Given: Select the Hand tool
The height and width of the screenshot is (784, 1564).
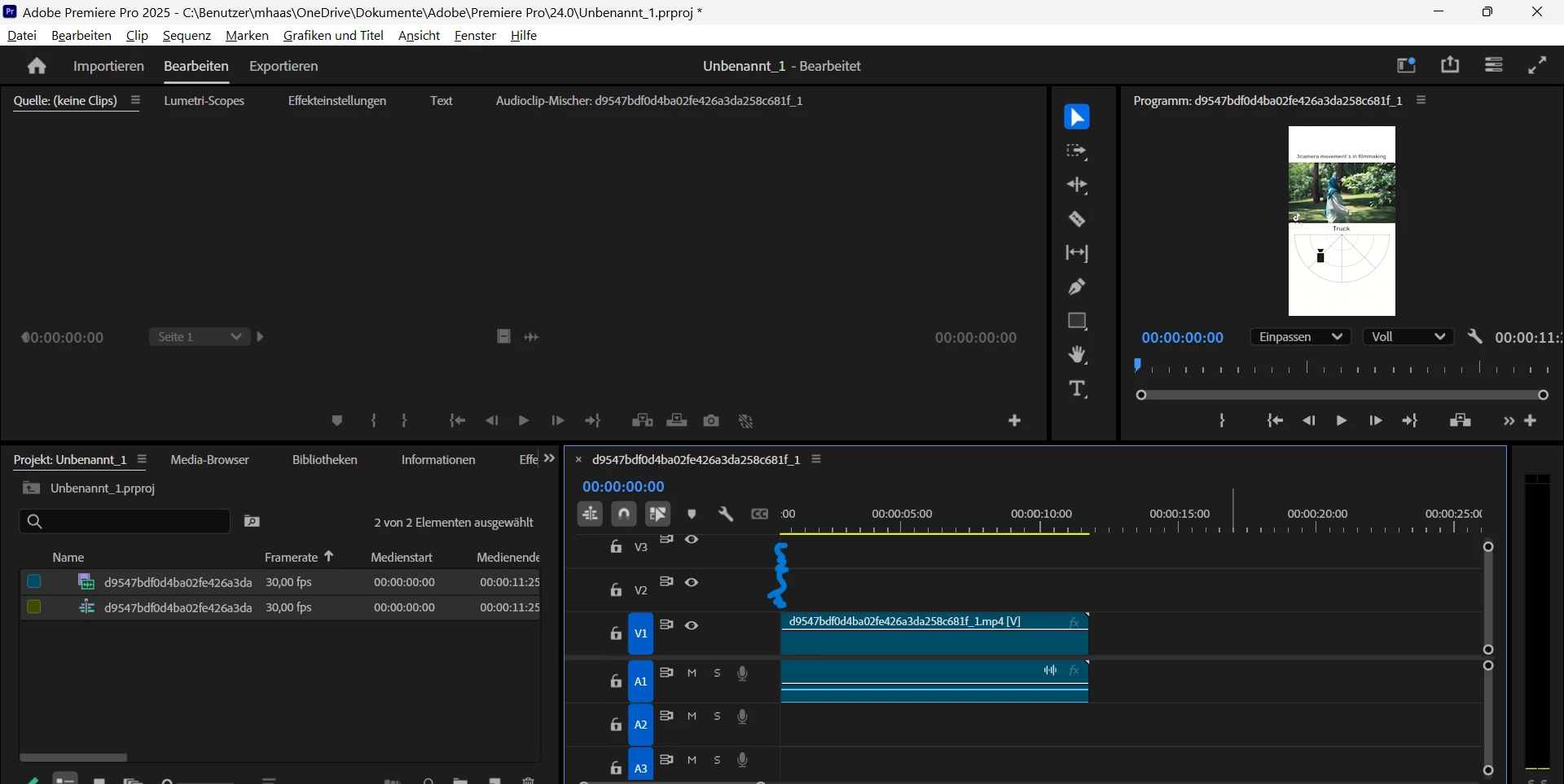Looking at the screenshot, I should coord(1077,355).
